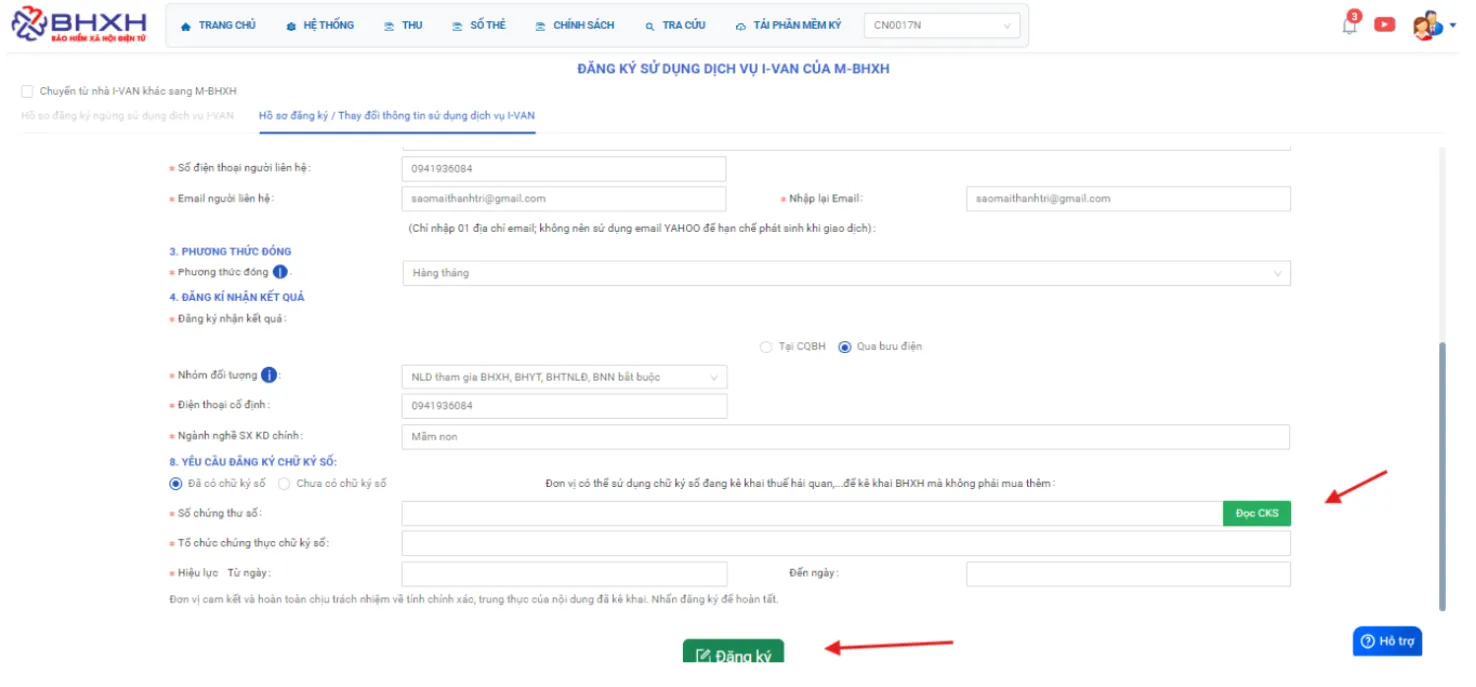The height and width of the screenshot is (687, 1476).
Task: Expand Nhóm đối tượng dropdown
Action: coord(564,377)
